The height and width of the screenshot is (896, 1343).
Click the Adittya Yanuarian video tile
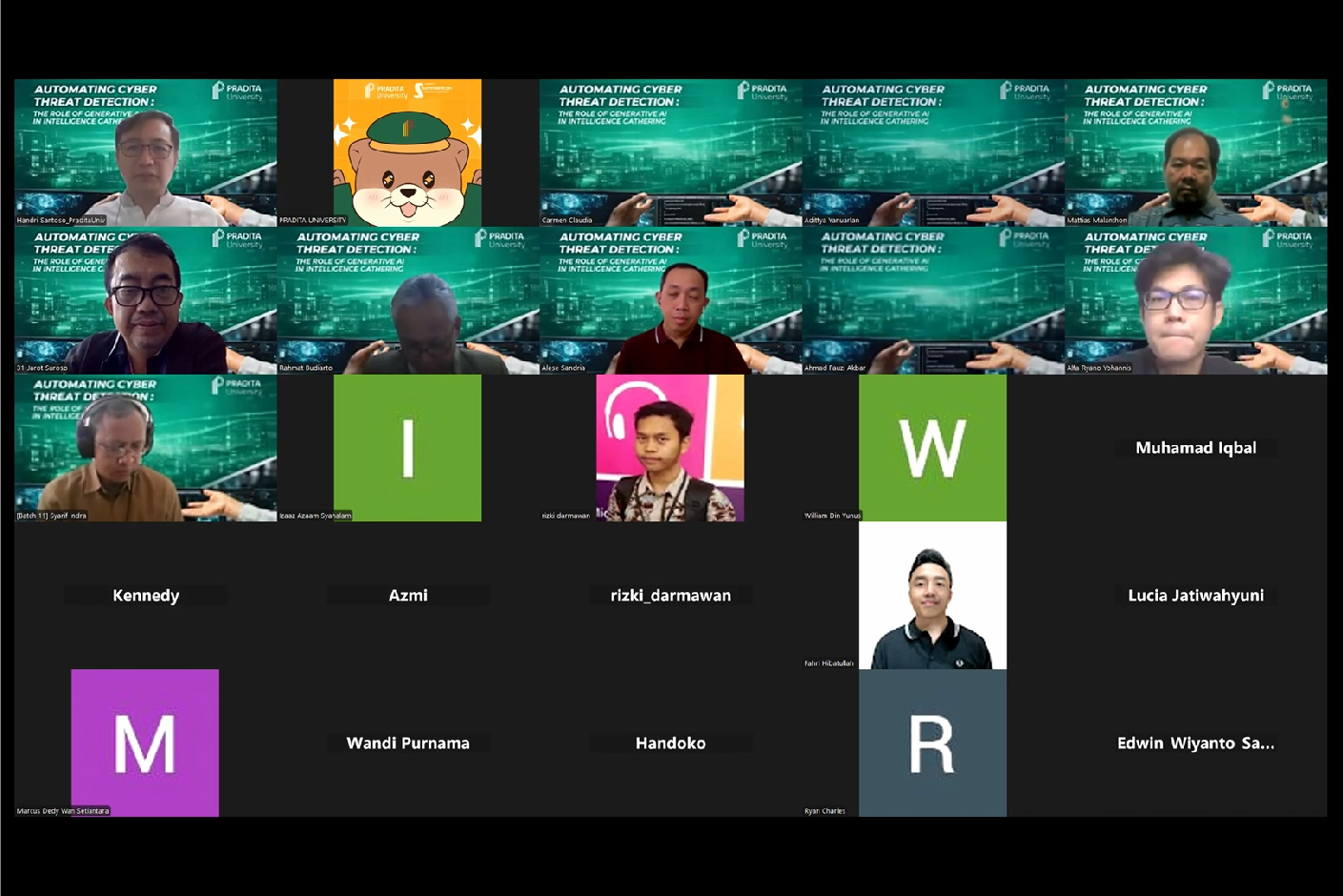(932, 153)
